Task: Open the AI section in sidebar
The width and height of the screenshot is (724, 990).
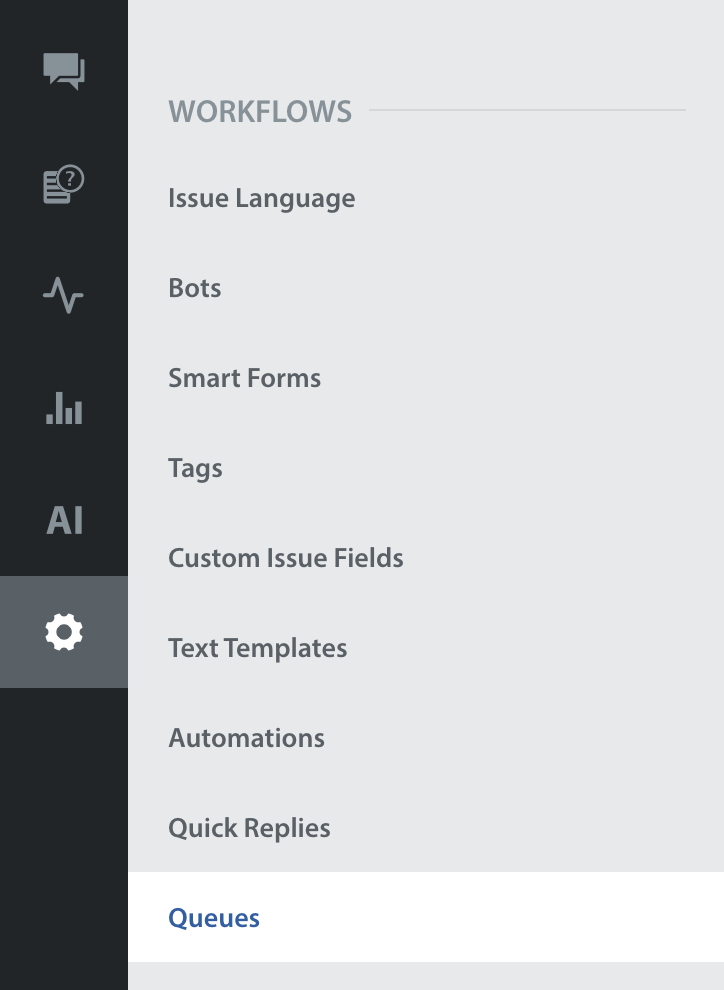Action: click(x=64, y=520)
